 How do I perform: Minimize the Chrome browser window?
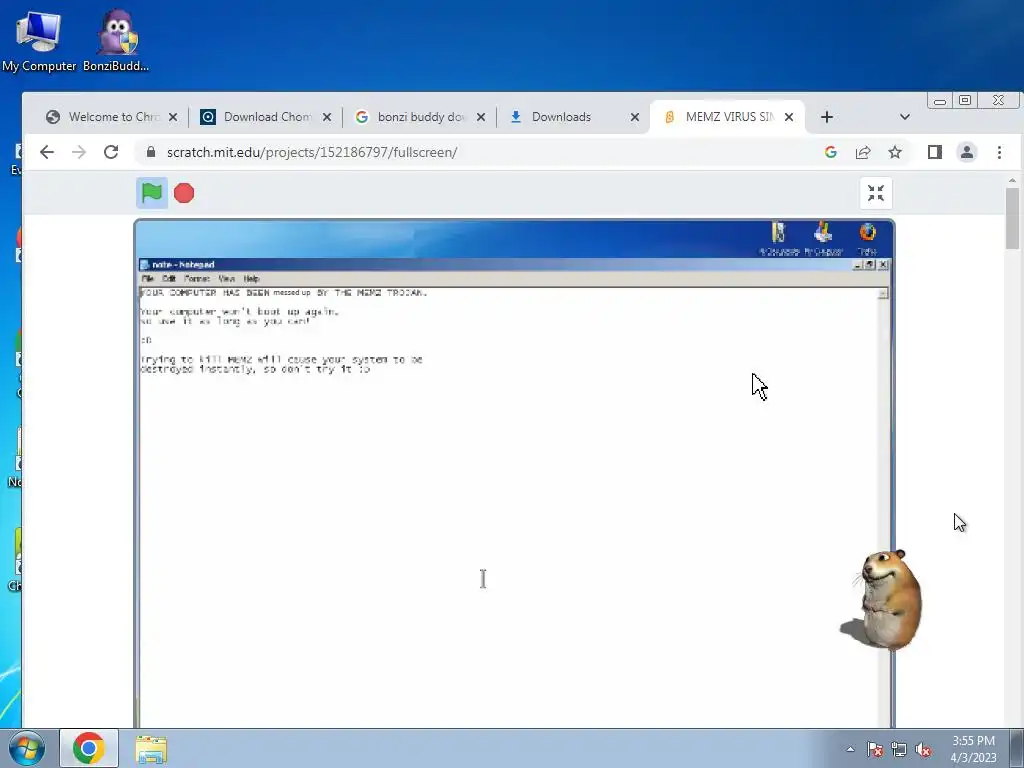pos(940,101)
